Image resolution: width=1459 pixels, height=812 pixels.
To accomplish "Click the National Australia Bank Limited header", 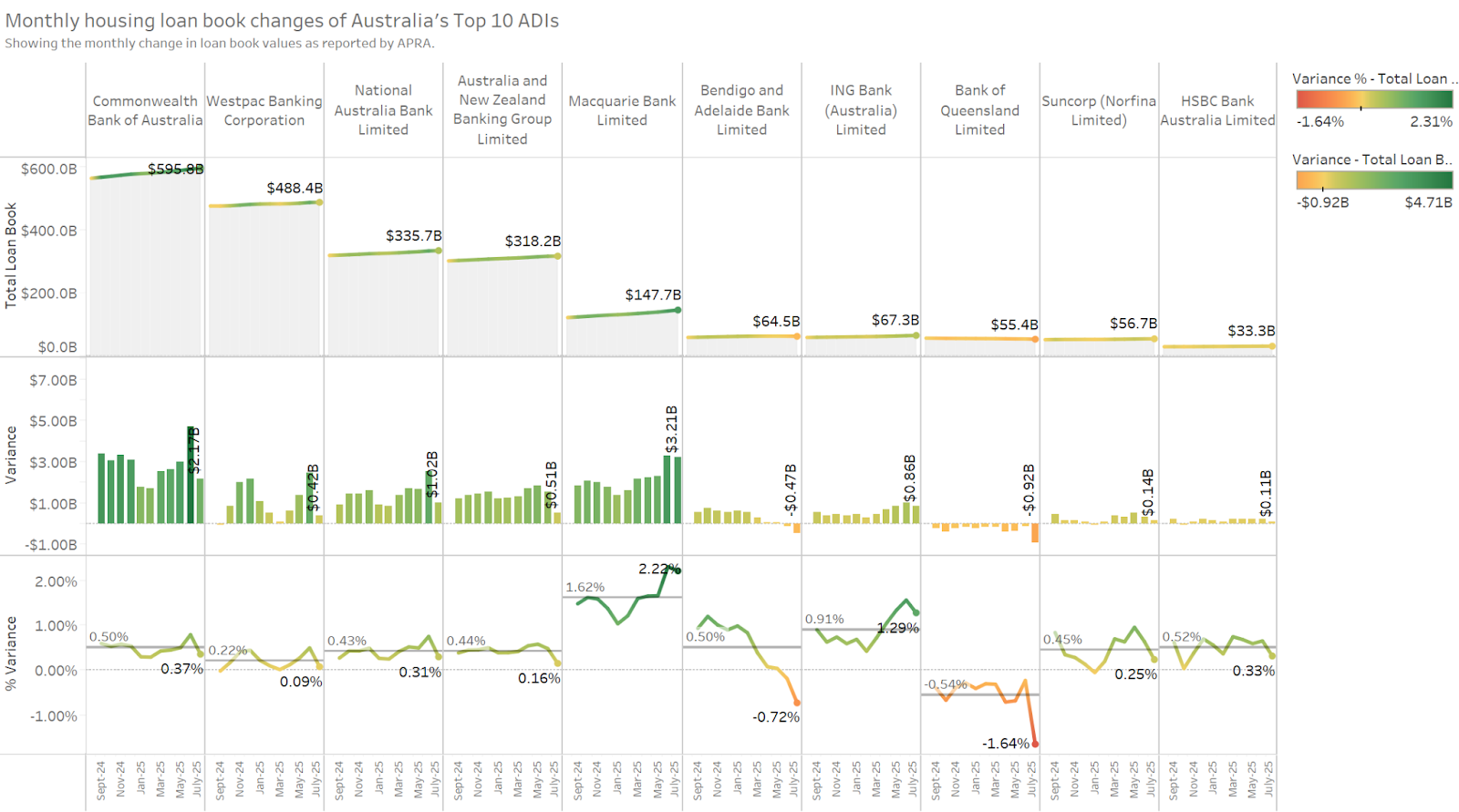I will tap(383, 110).
